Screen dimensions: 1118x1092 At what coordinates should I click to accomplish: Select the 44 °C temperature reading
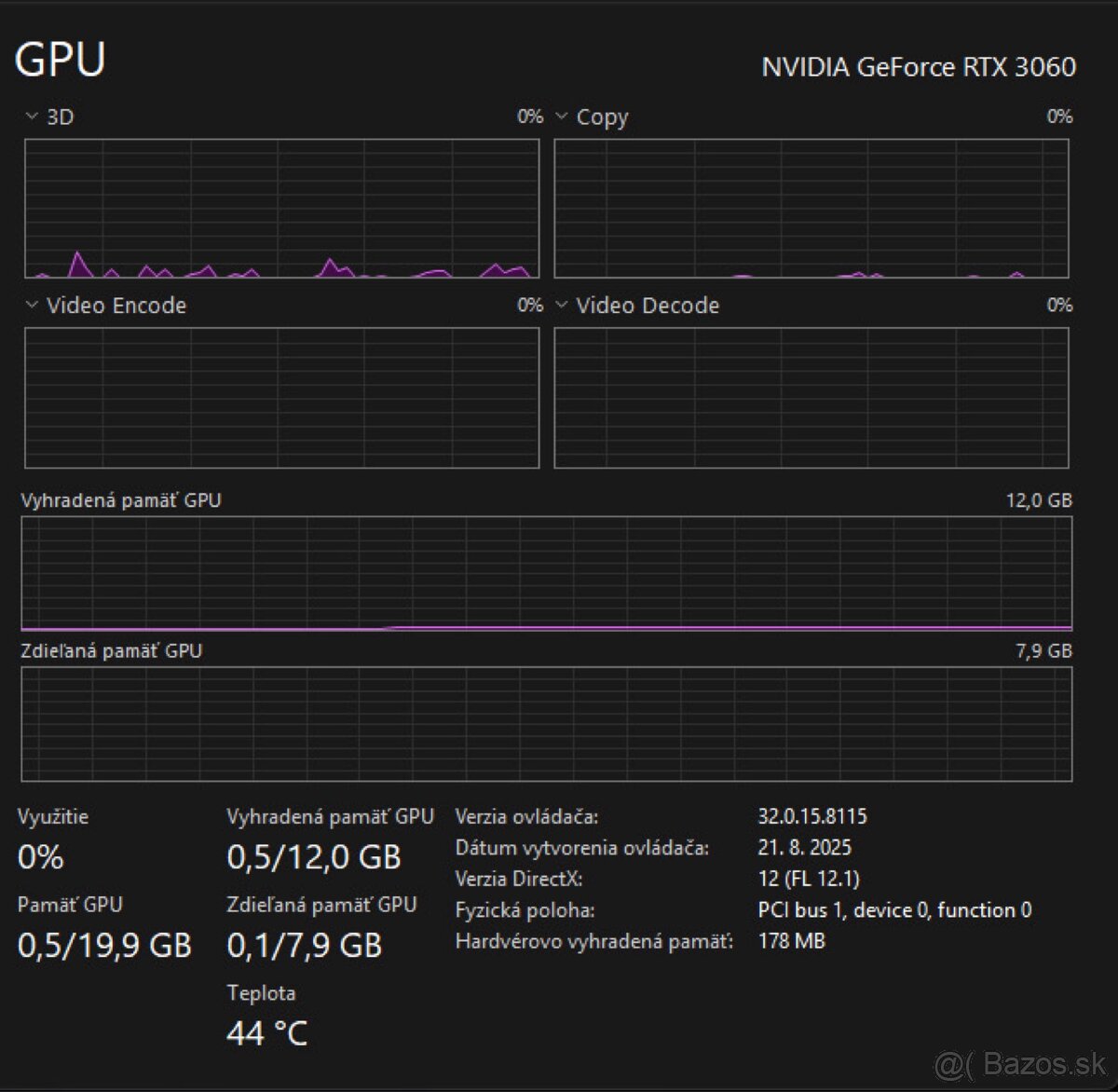click(x=267, y=1032)
